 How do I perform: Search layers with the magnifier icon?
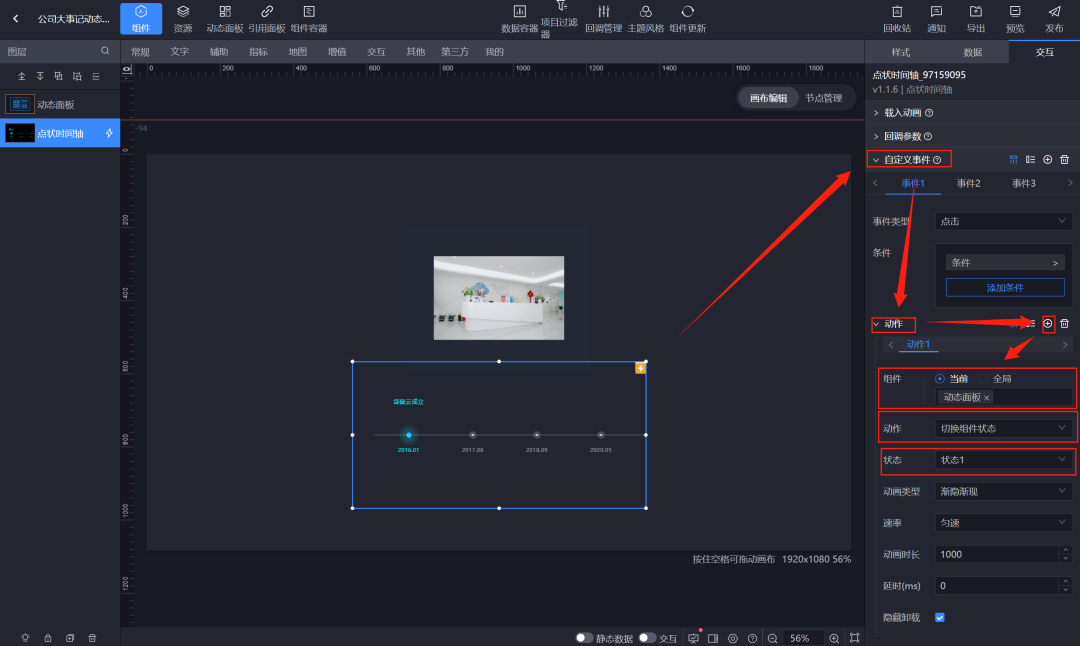(105, 51)
